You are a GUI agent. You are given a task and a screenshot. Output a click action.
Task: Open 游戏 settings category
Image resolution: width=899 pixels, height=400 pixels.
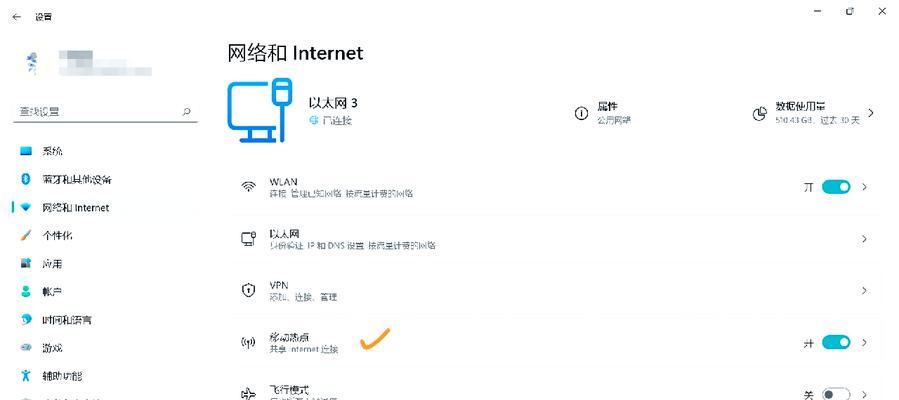tap(105, 347)
